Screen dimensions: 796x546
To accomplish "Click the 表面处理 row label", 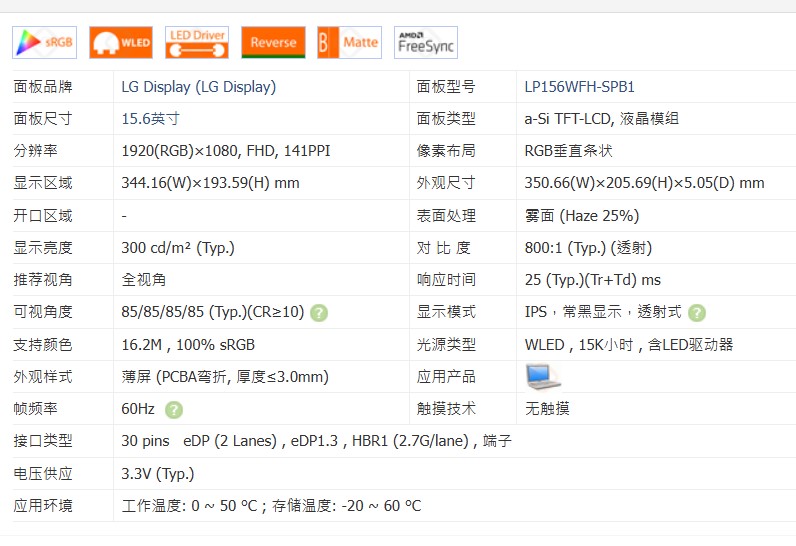I will tap(446, 216).
